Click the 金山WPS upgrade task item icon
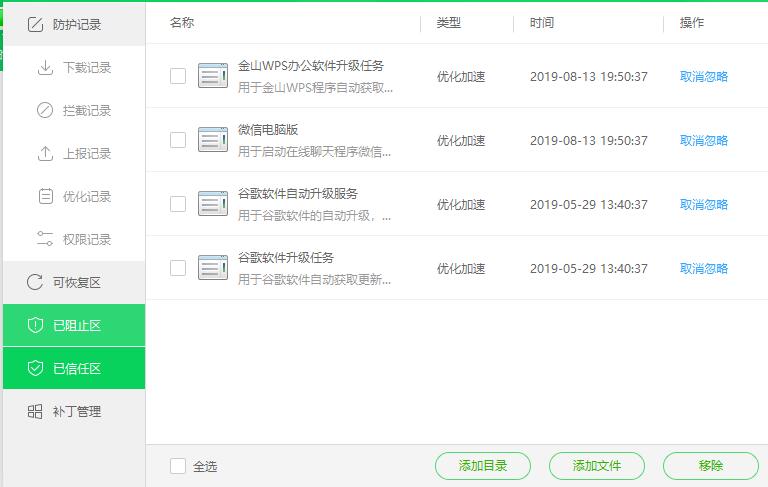 (213, 76)
